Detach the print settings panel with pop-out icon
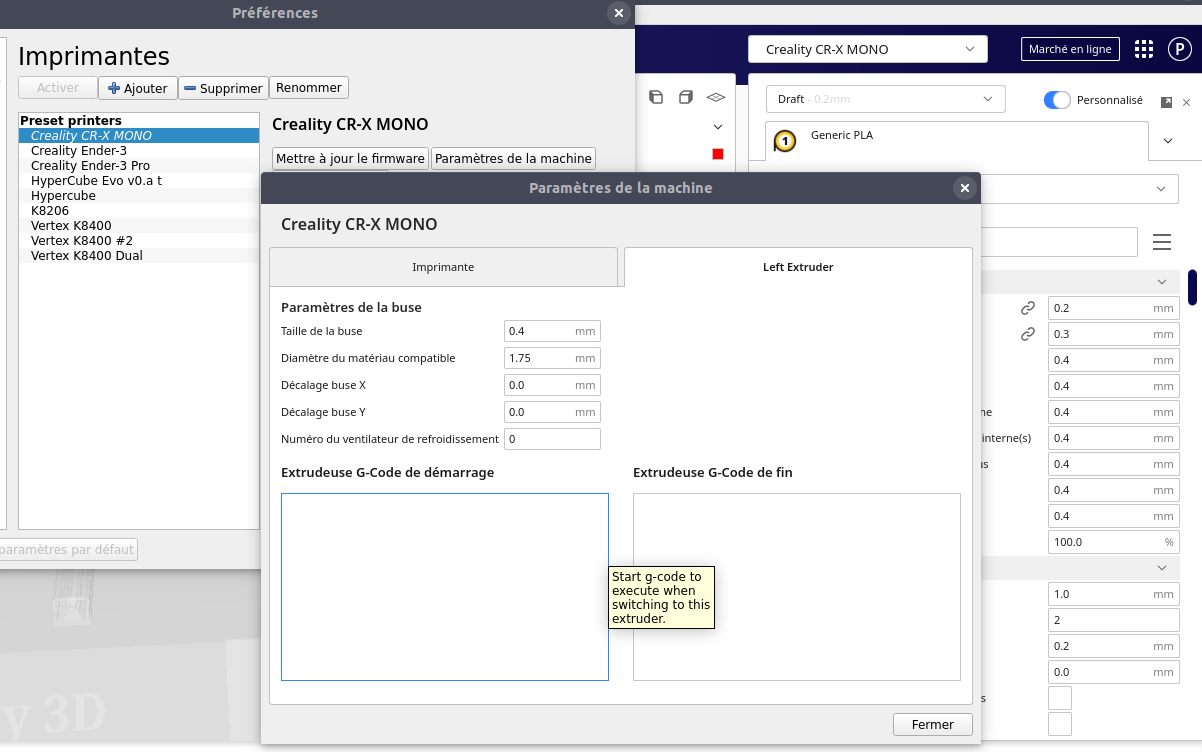Image resolution: width=1202 pixels, height=752 pixels. tap(1166, 102)
